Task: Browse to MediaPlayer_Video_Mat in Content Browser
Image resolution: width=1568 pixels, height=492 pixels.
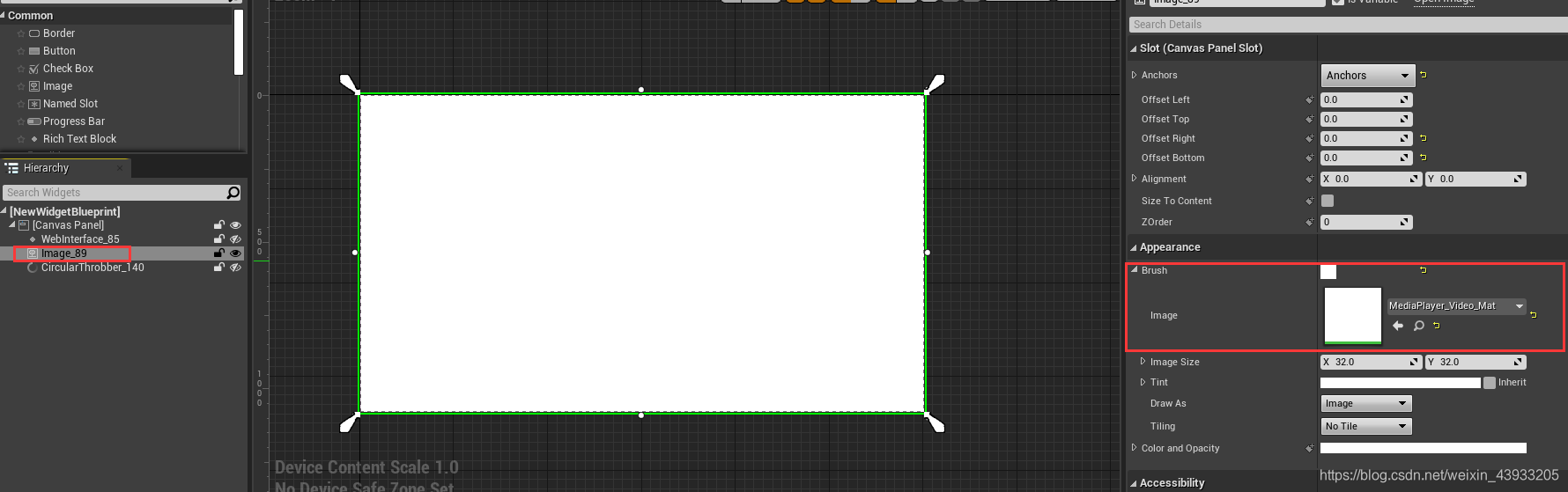Action: pos(1418,326)
